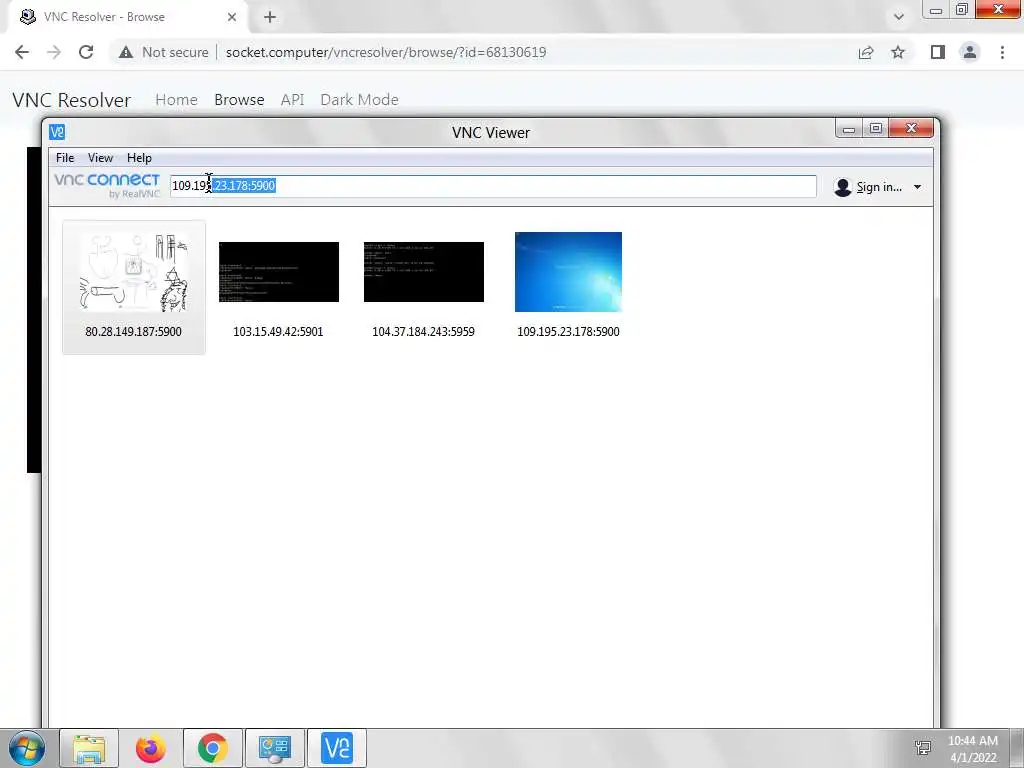
Task: Click the 103.15.49.42:5901 address label
Action: pos(278,332)
